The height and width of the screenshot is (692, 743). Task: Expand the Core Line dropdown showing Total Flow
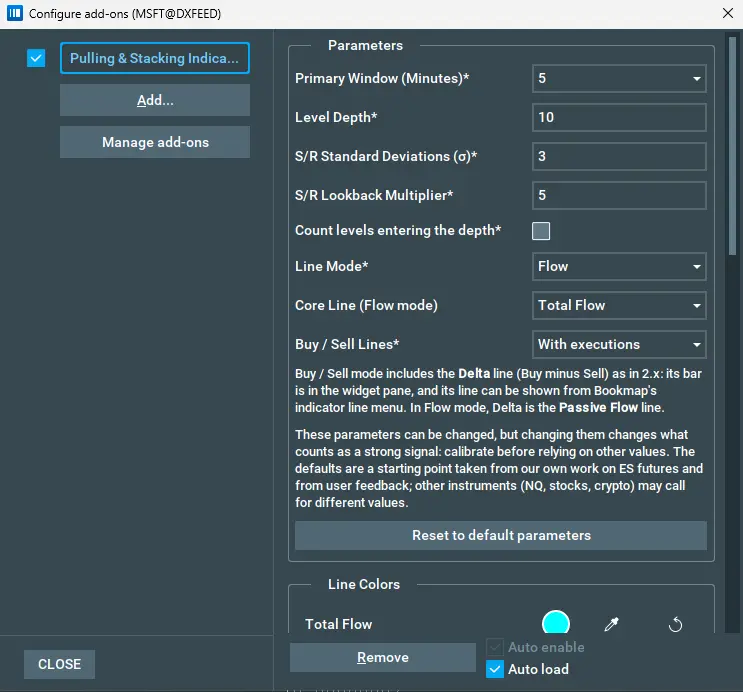(619, 305)
